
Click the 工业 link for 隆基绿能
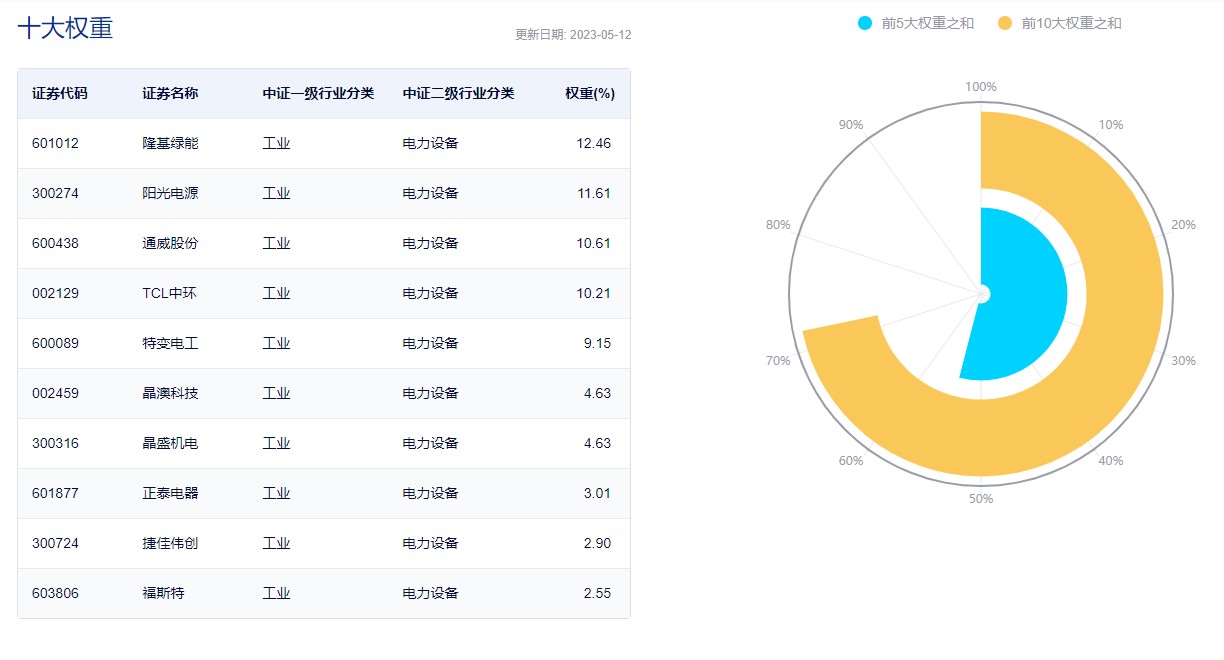pos(276,143)
